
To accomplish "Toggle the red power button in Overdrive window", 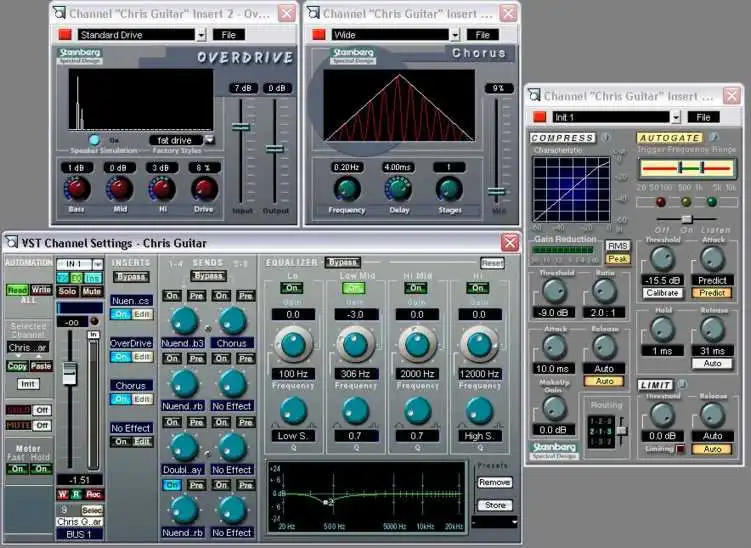I will (65, 34).
